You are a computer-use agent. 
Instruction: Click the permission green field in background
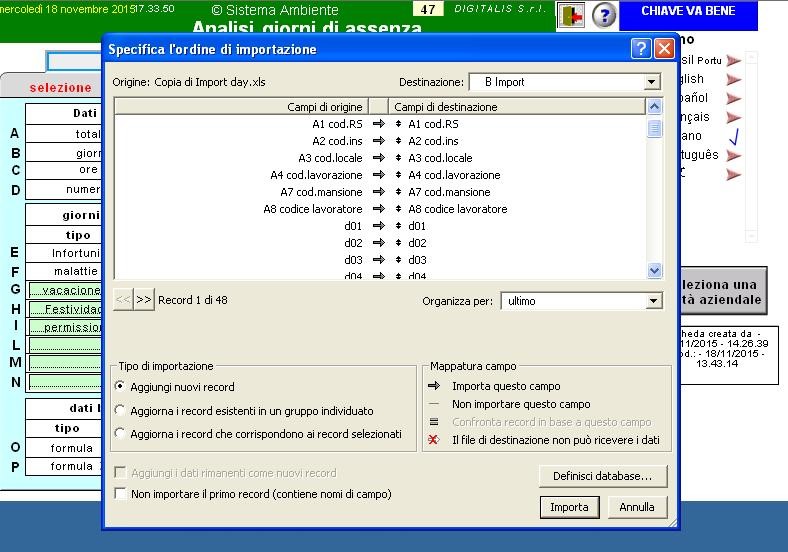pyautogui.click(x=65, y=327)
